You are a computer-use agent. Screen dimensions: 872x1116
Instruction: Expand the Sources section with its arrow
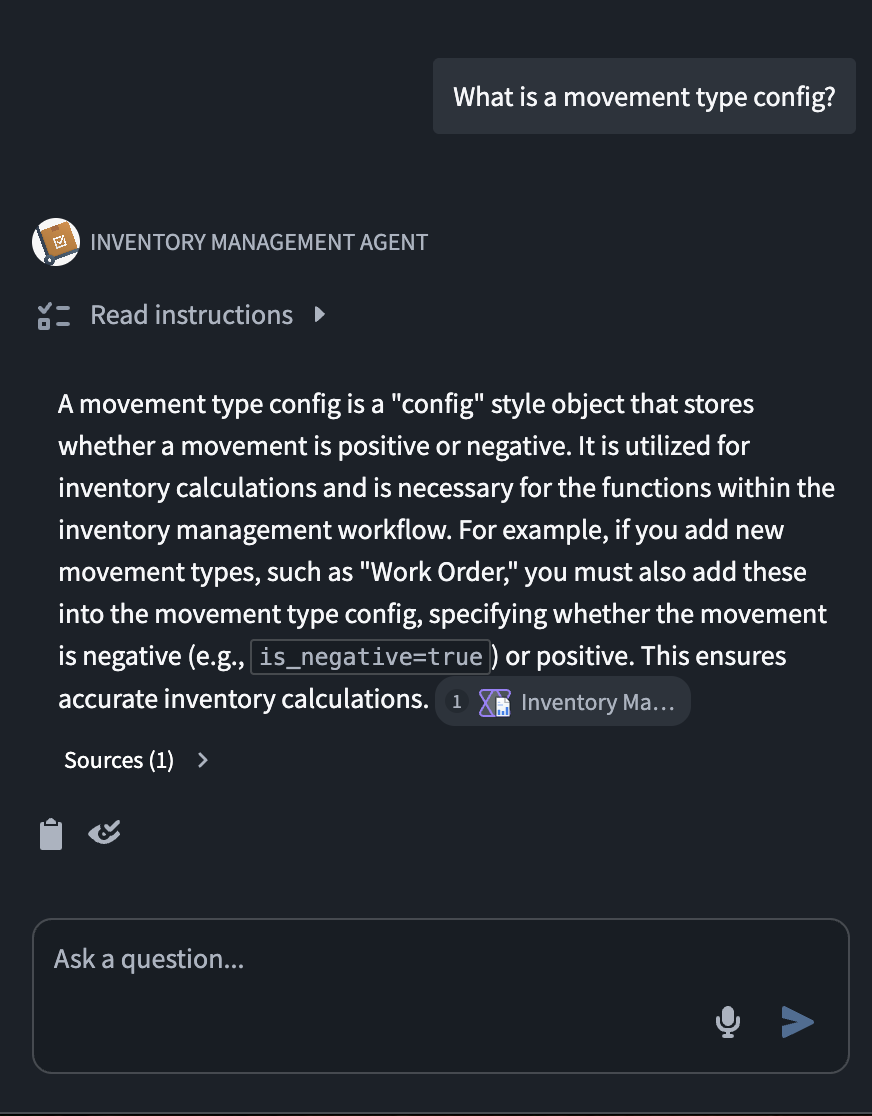[203, 760]
